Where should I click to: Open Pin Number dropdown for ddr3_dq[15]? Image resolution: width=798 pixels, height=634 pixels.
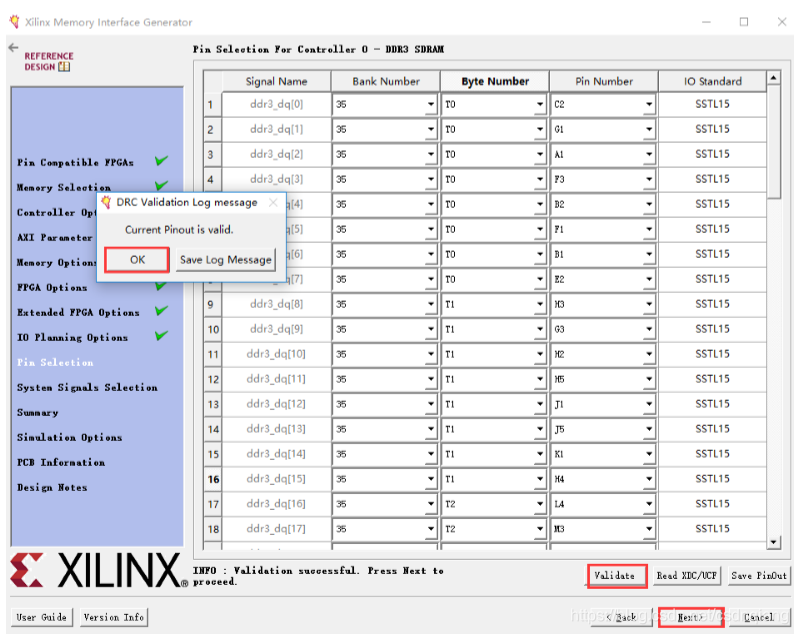(648, 479)
